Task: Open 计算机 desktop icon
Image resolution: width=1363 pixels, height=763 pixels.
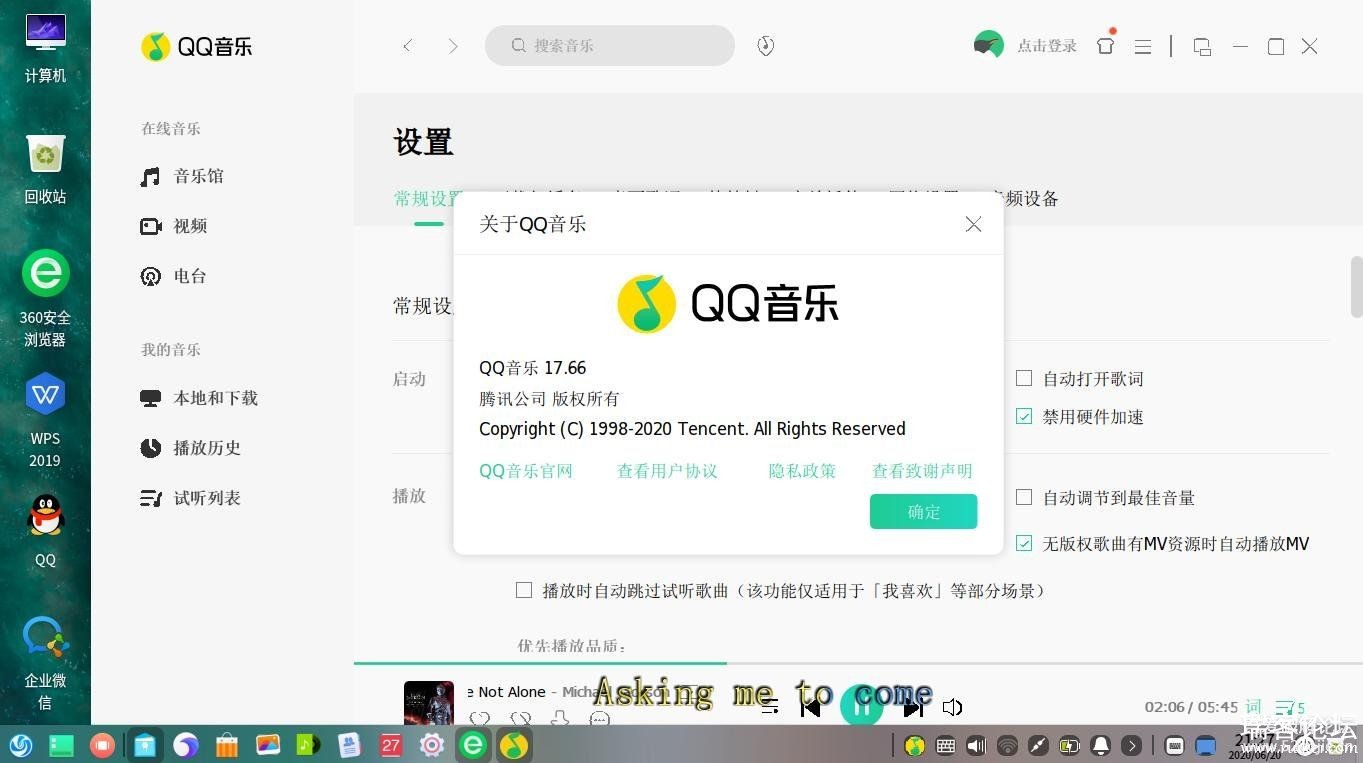Action: pyautogui.click(x=45, y=49)
